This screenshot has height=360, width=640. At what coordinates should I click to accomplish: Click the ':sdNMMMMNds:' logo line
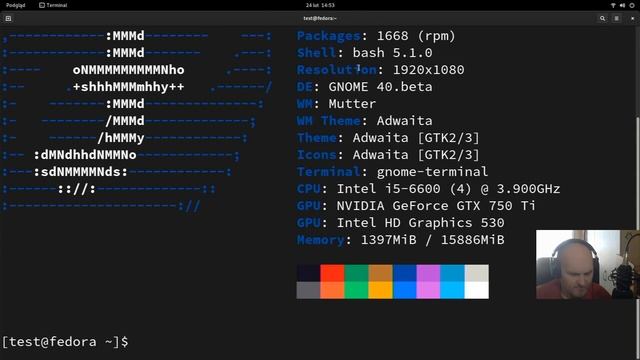81,172
